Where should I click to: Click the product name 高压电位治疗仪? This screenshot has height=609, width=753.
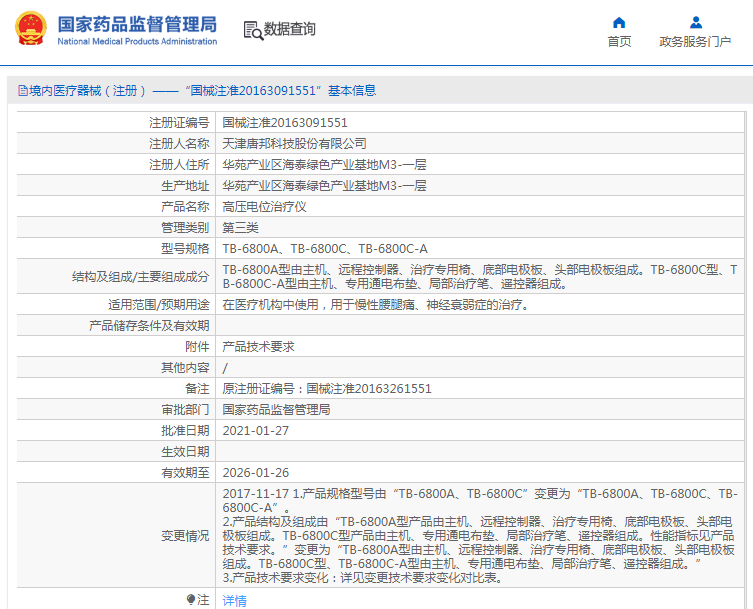click(x=264, y=207)
